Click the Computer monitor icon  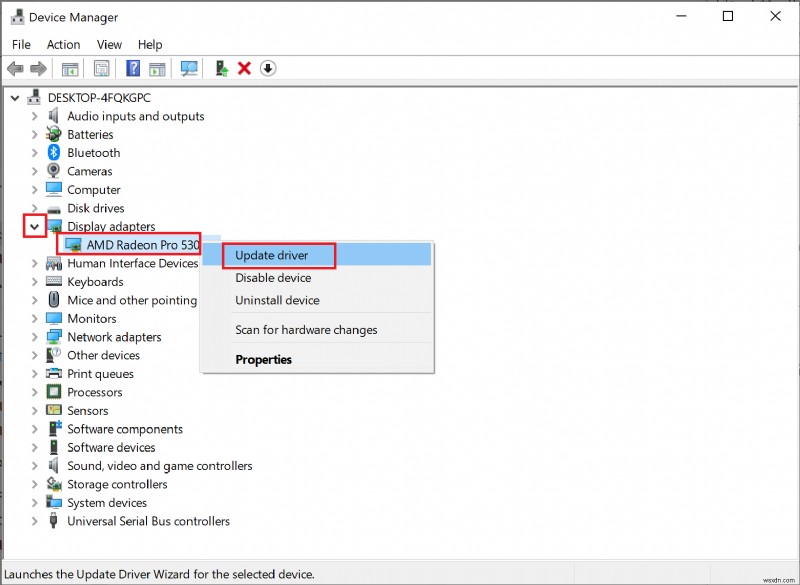click(54, 189)
